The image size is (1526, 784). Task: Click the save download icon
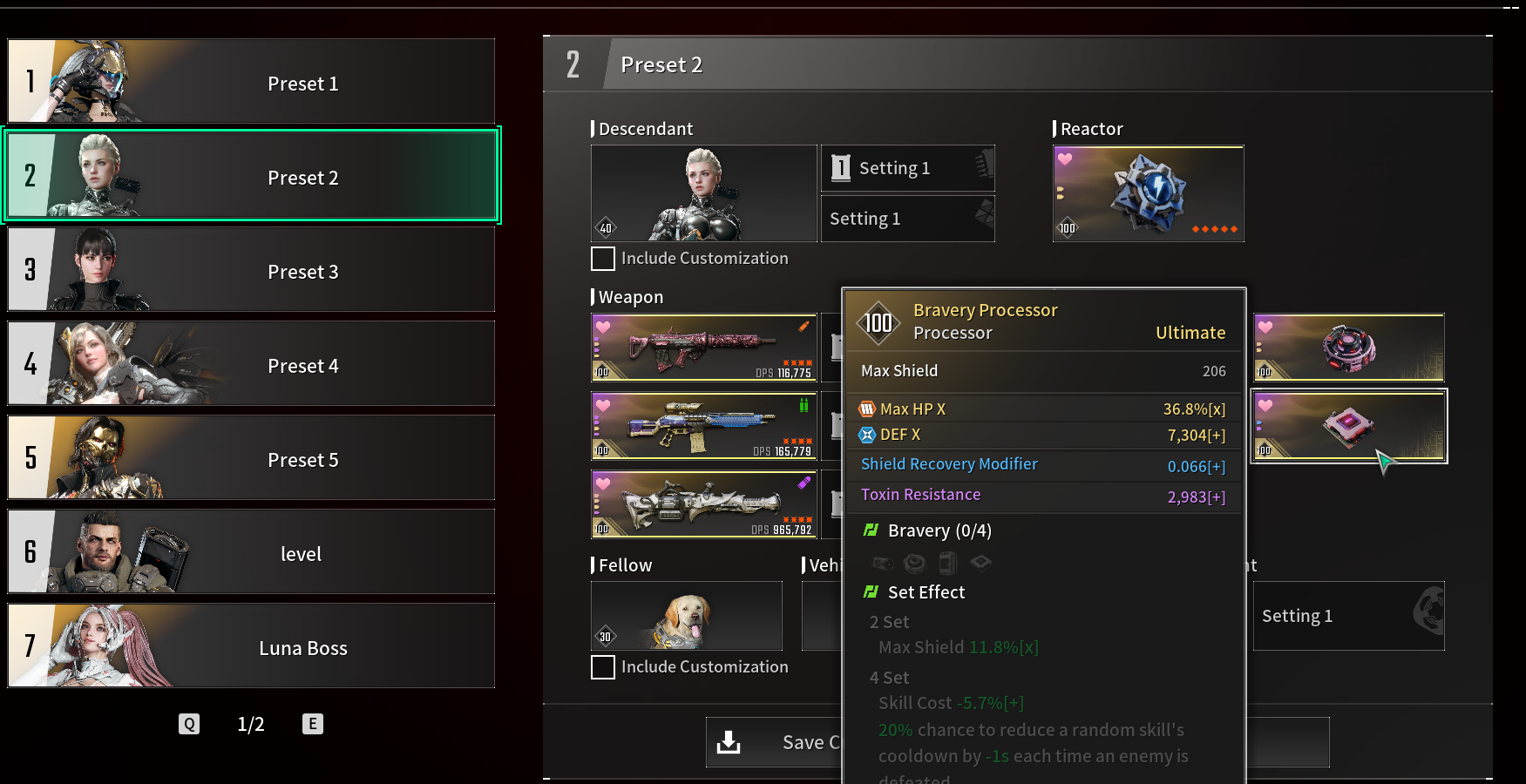tap(729, 742)
